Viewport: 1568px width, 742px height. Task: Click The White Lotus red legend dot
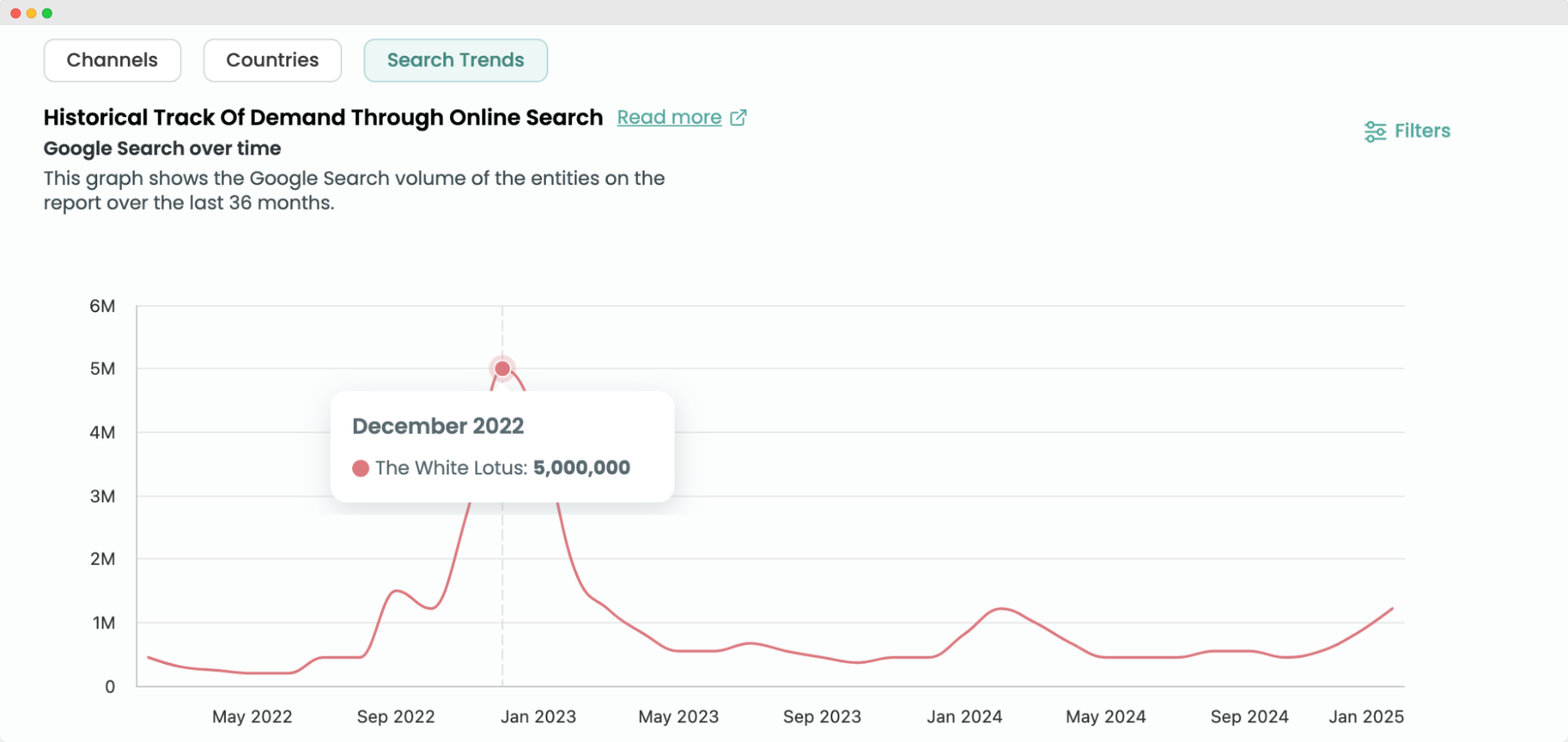[361, 468]
